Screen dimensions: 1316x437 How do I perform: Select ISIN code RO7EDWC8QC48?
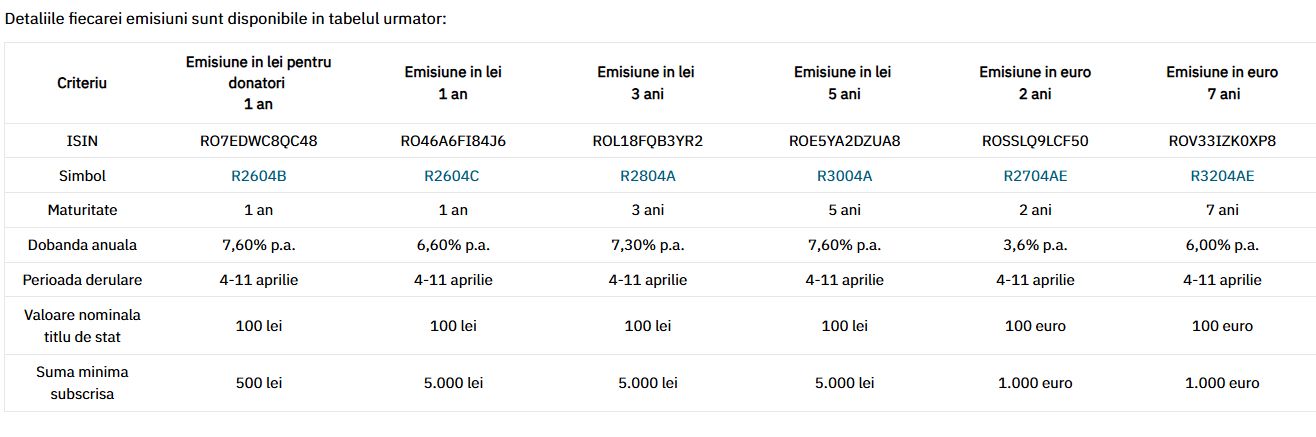pos(258,141)
